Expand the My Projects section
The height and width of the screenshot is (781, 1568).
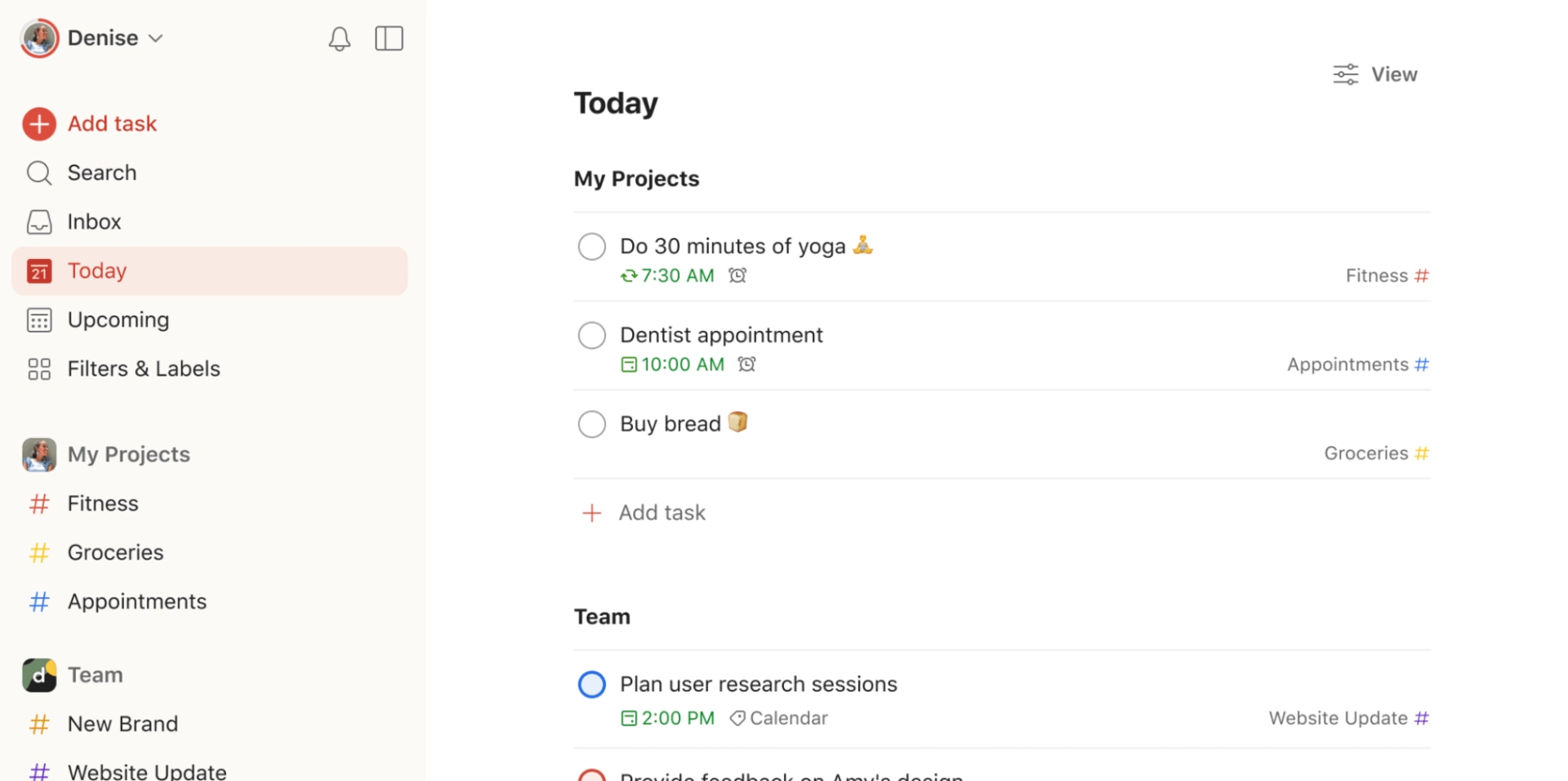[x=128, y=454]
